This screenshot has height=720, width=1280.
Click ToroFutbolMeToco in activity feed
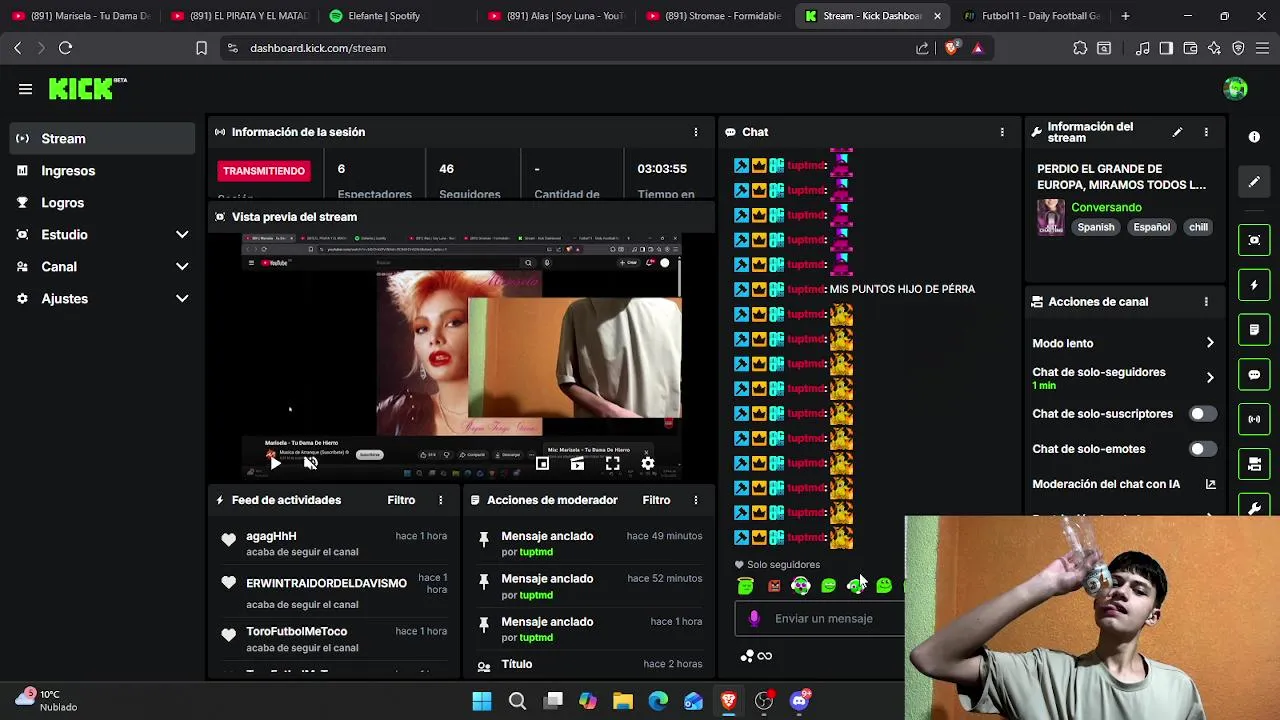(296, 631)
